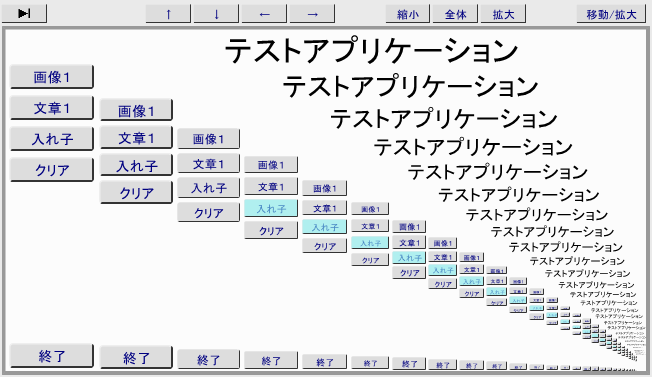Click the down arrow ↓ toolbar button

click(216, 14)
